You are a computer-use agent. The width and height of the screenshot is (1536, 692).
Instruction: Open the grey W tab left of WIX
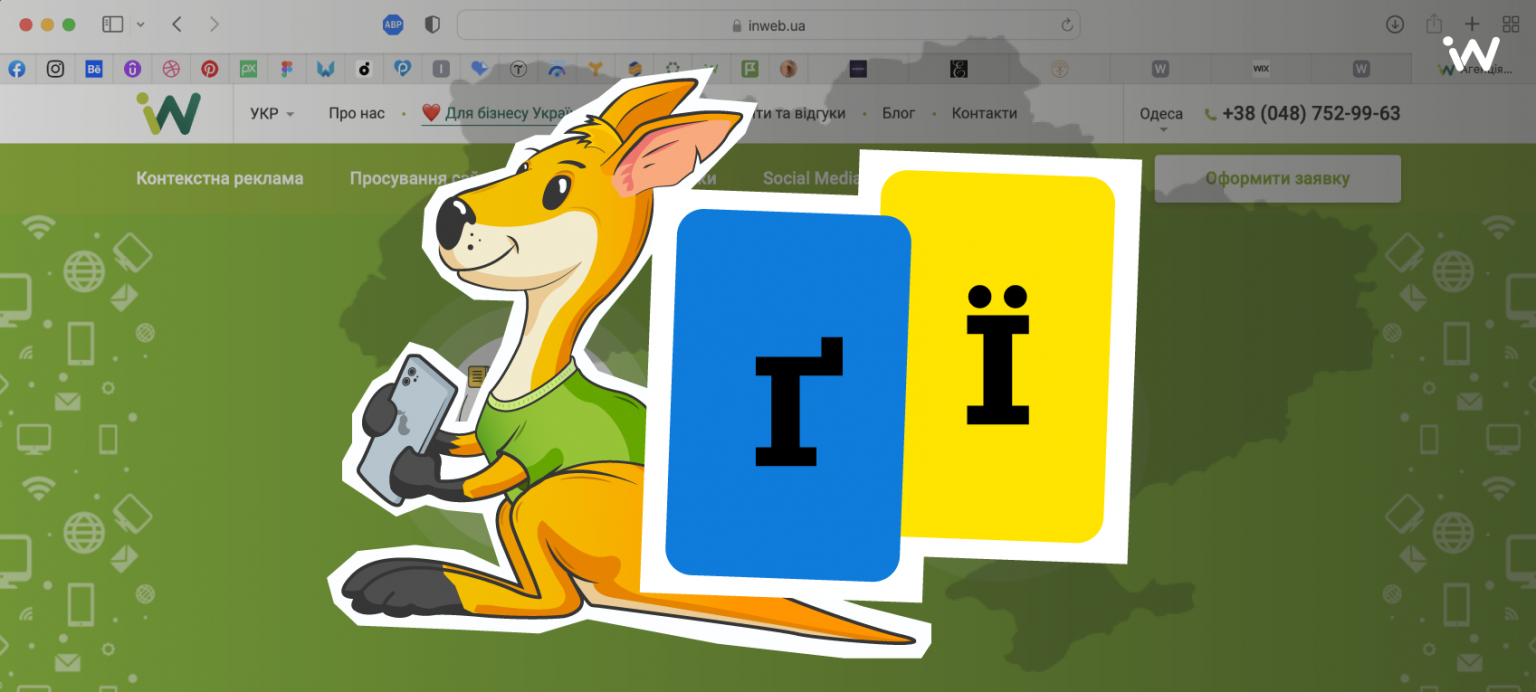[x=1160, y=69]
